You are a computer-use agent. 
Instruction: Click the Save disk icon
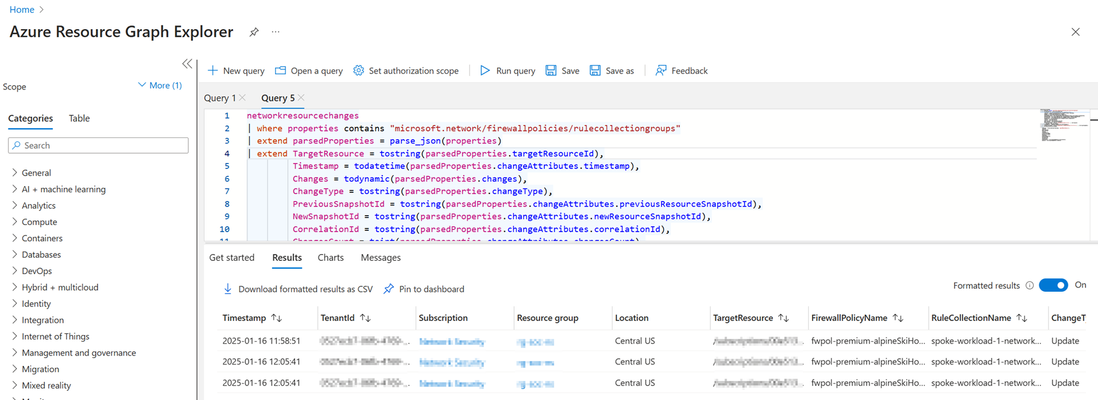551,71
